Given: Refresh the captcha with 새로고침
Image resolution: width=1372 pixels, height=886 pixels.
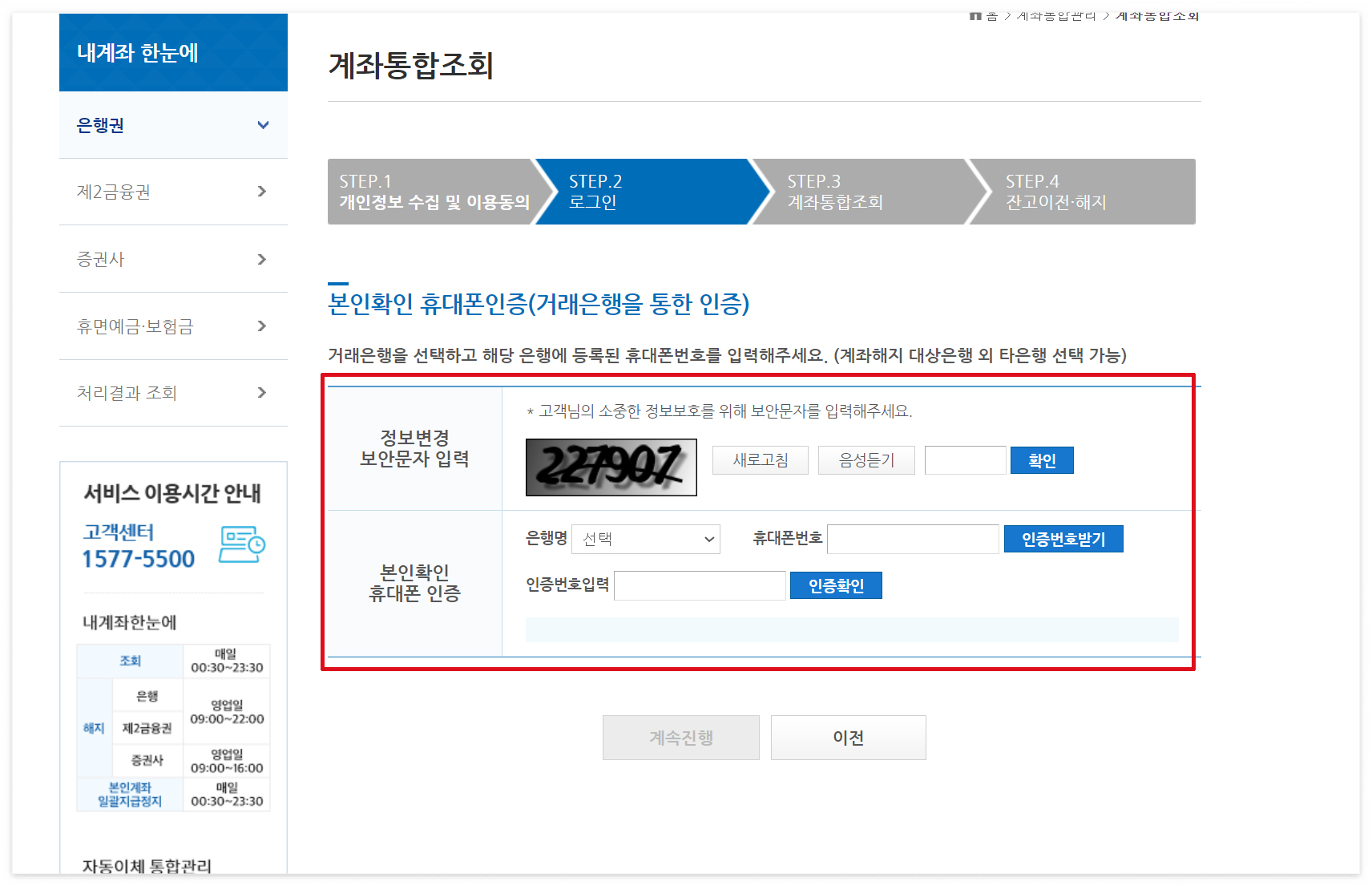Looking at the screenshot, I should tap(760, 459).
